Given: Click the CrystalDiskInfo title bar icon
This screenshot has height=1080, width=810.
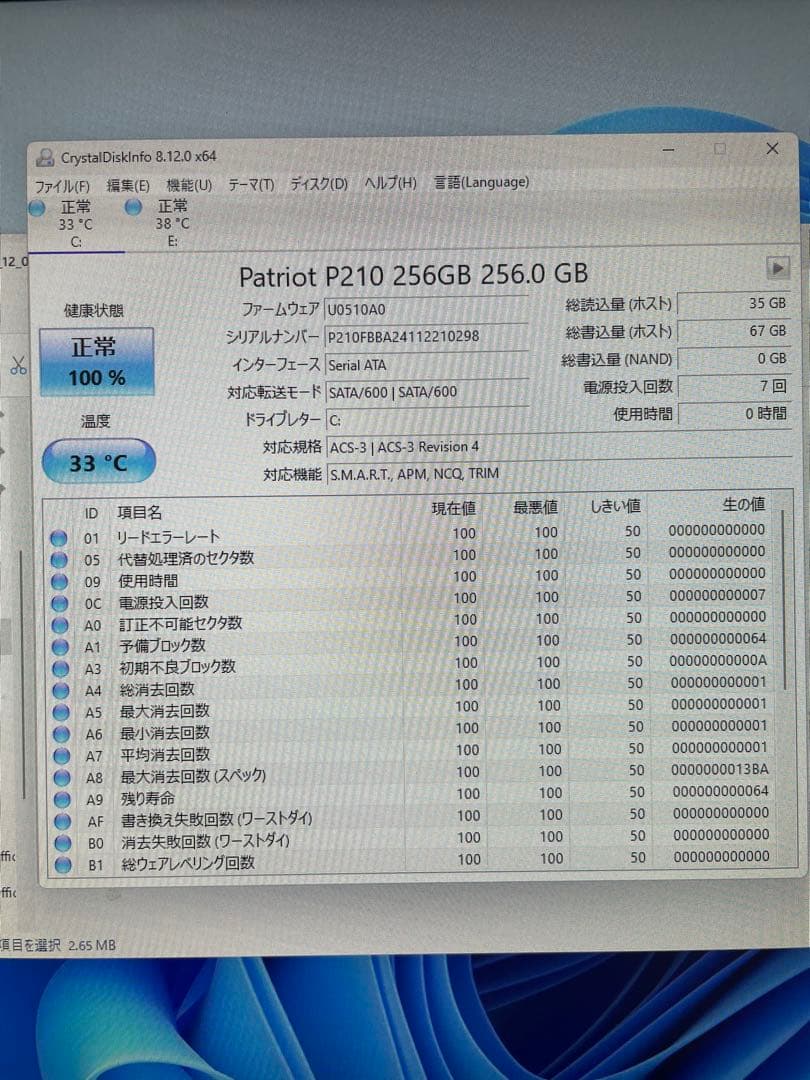Looking at the screenshot, I should [x=47, y=156].
